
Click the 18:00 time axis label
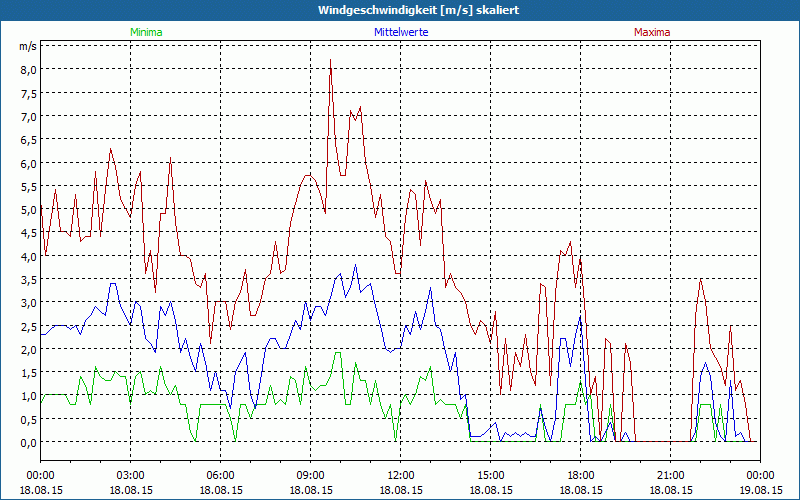(x=581, y=476)
